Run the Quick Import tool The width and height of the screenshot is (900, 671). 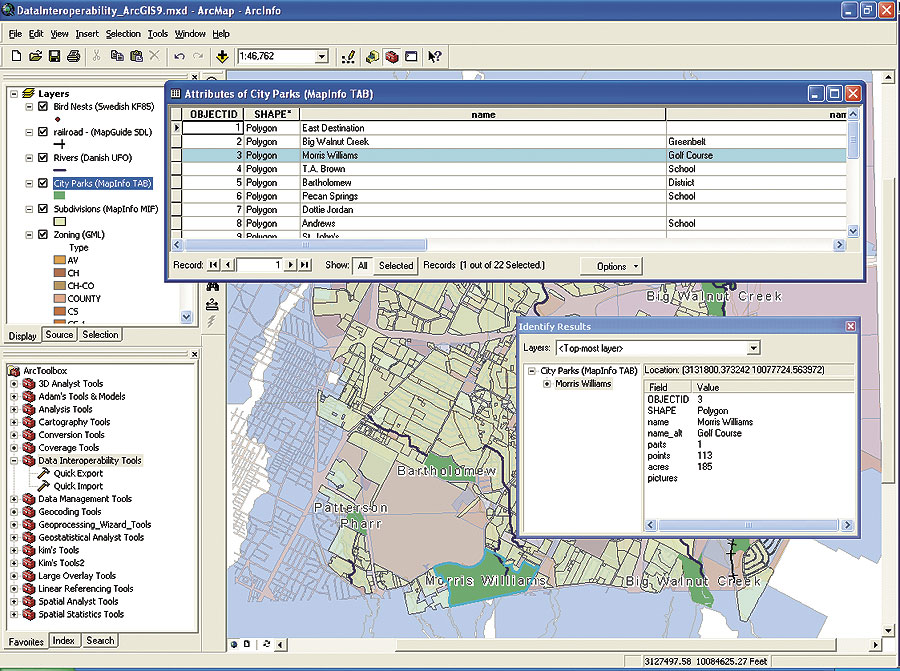pyautogui.click(x=78, y=486)
